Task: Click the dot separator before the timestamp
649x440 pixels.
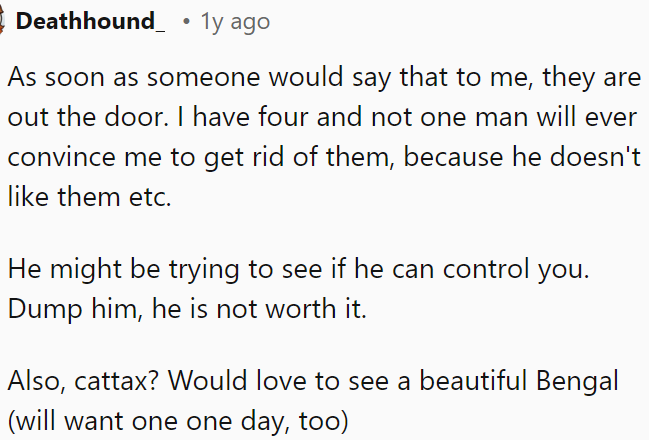Action: 186,22
